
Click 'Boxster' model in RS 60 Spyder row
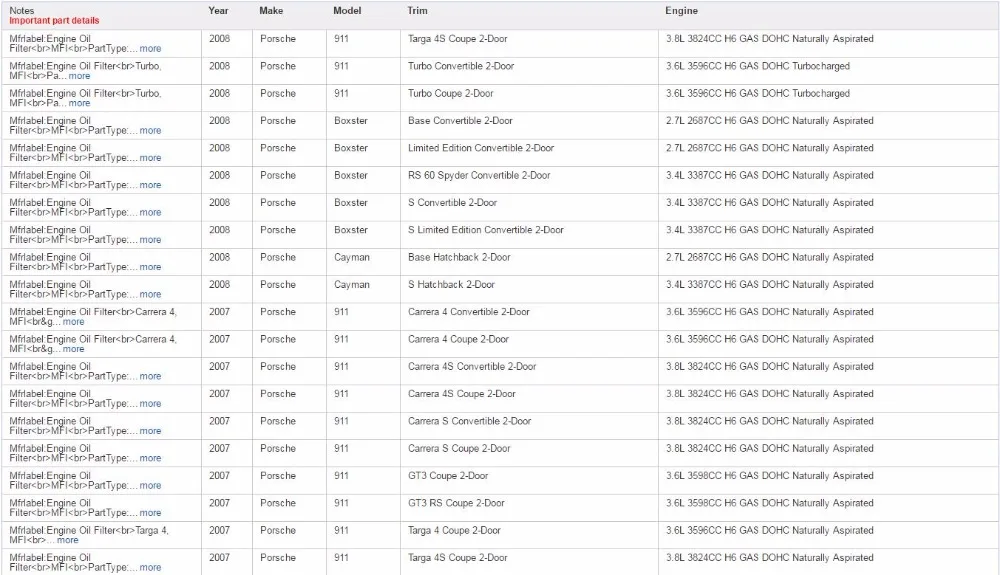[351, 176]
